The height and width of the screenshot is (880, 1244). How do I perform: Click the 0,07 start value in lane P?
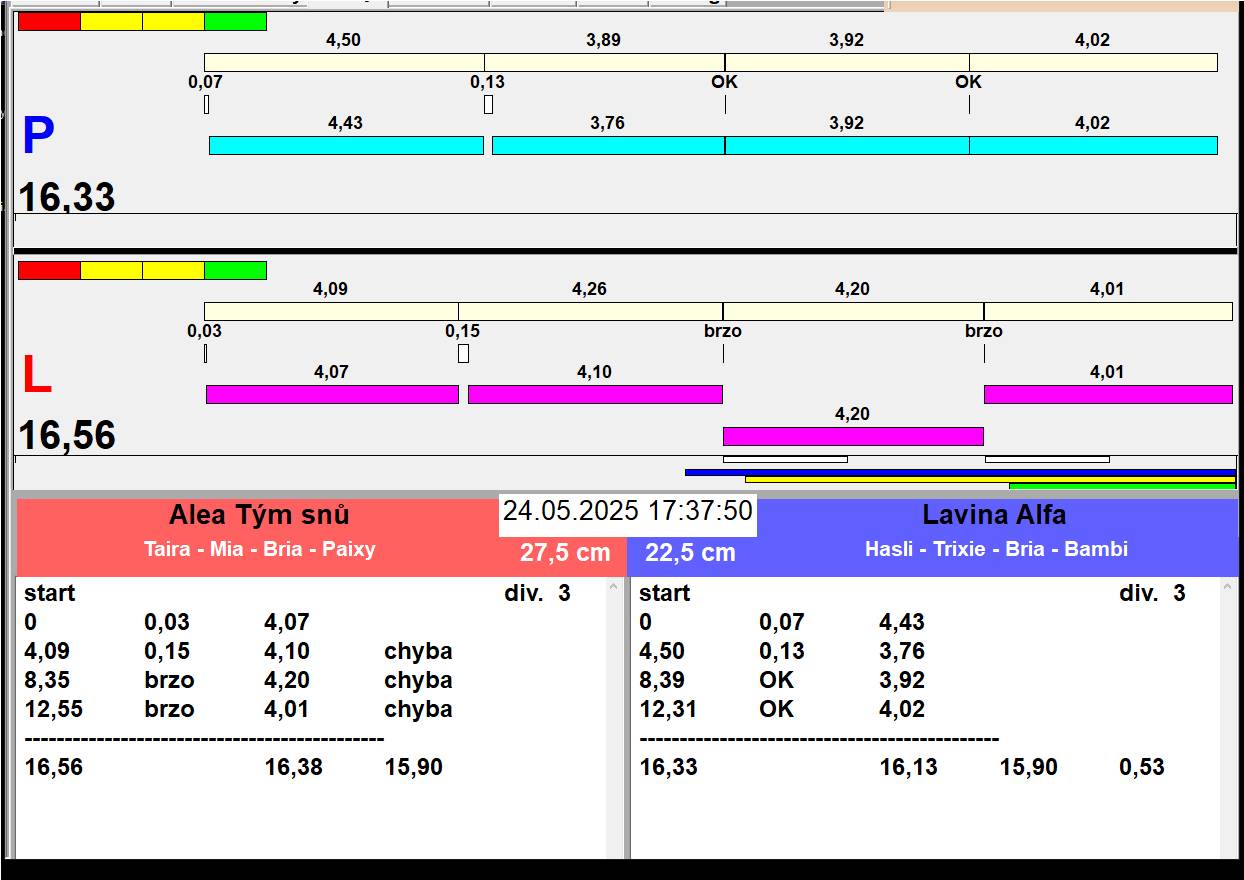point(205,82)
